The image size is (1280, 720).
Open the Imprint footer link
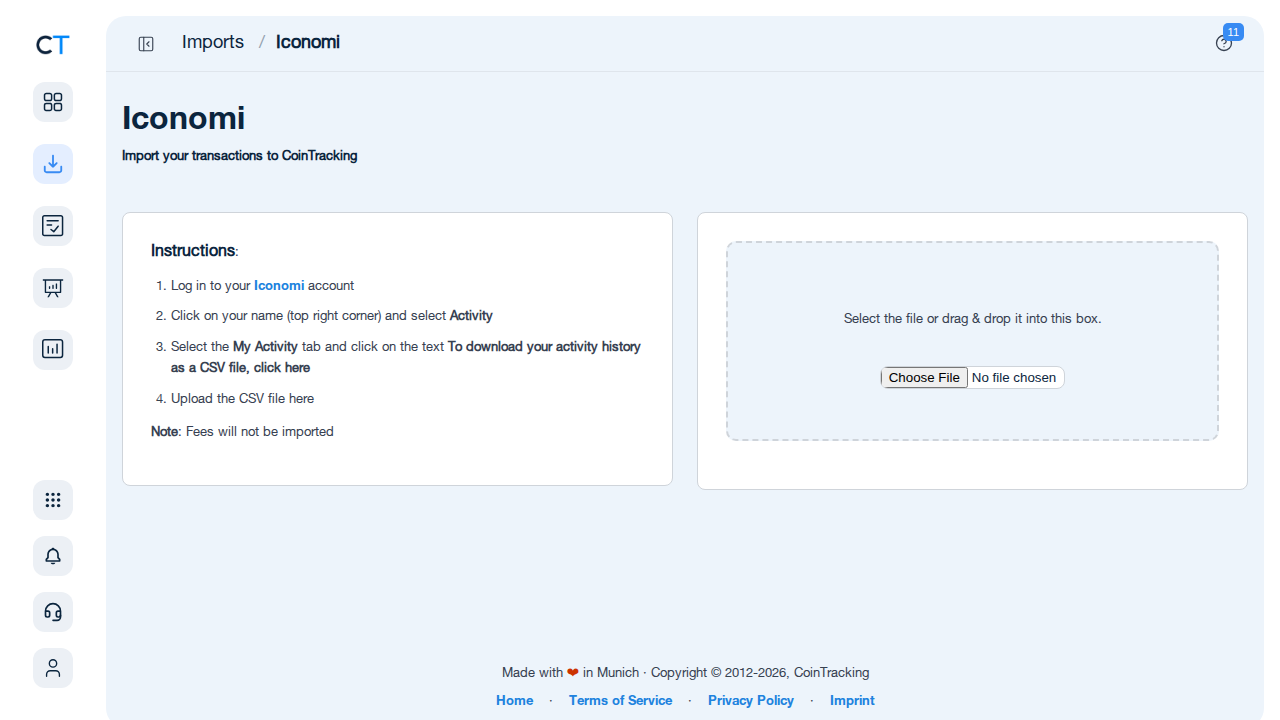tap(852, 700)
